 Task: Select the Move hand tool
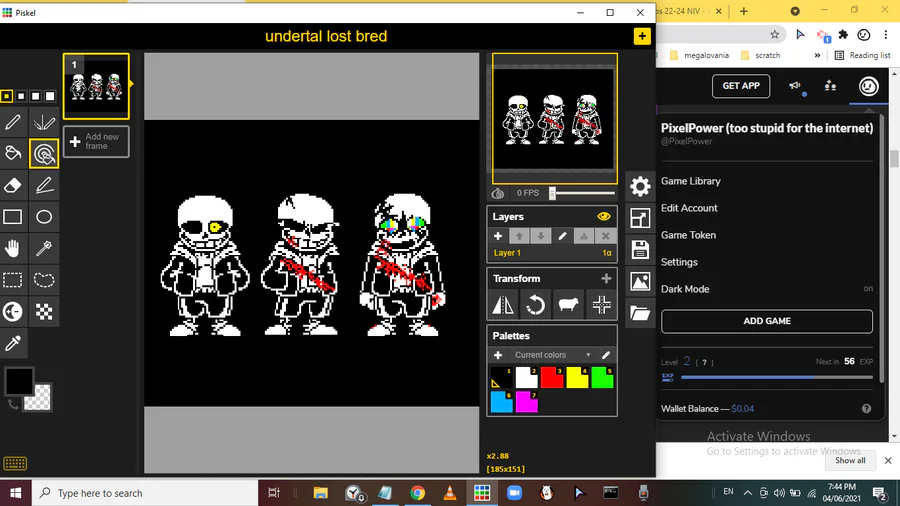tap(13, 248)
